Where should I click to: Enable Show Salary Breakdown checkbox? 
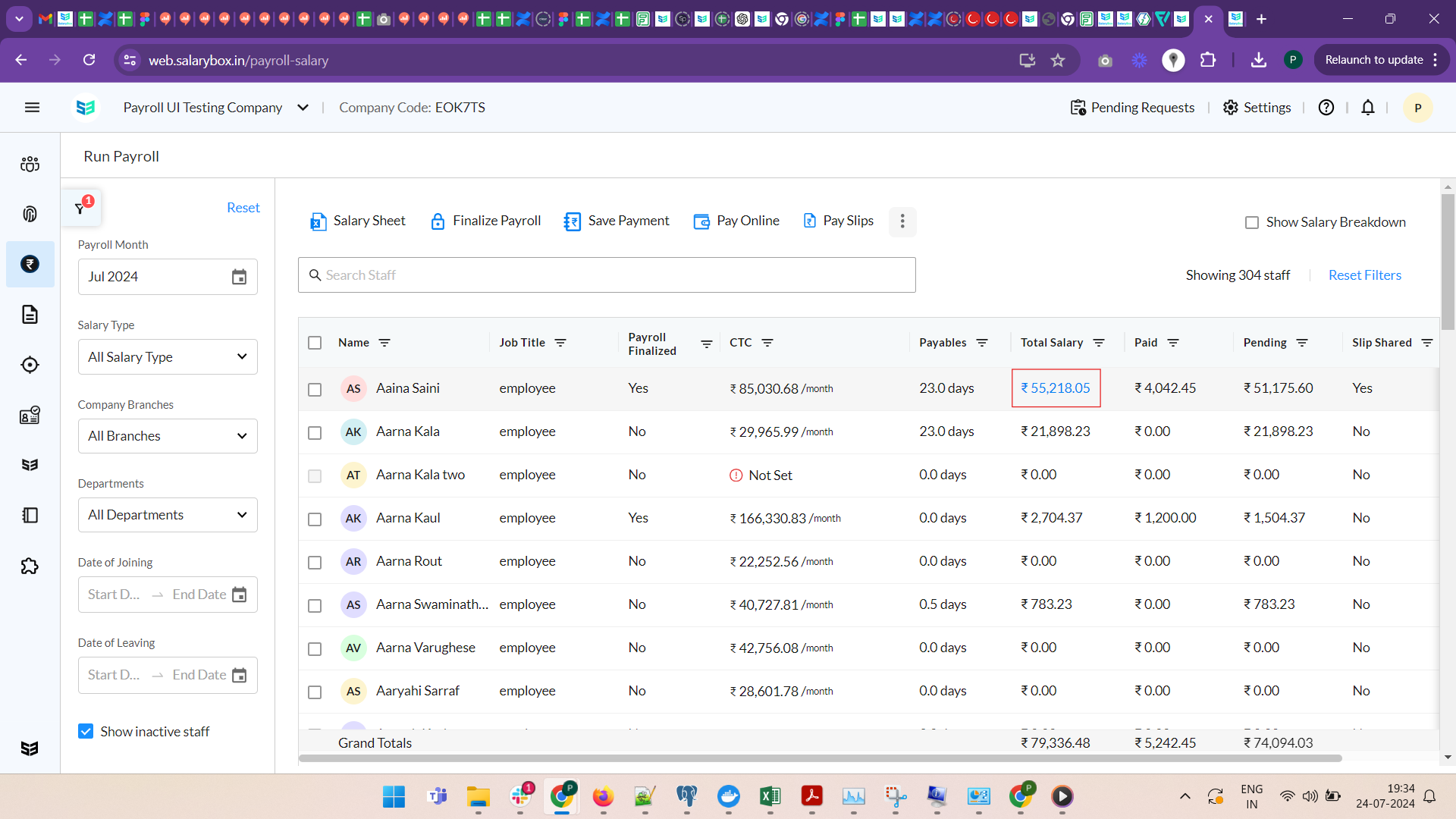(1252, 223)
